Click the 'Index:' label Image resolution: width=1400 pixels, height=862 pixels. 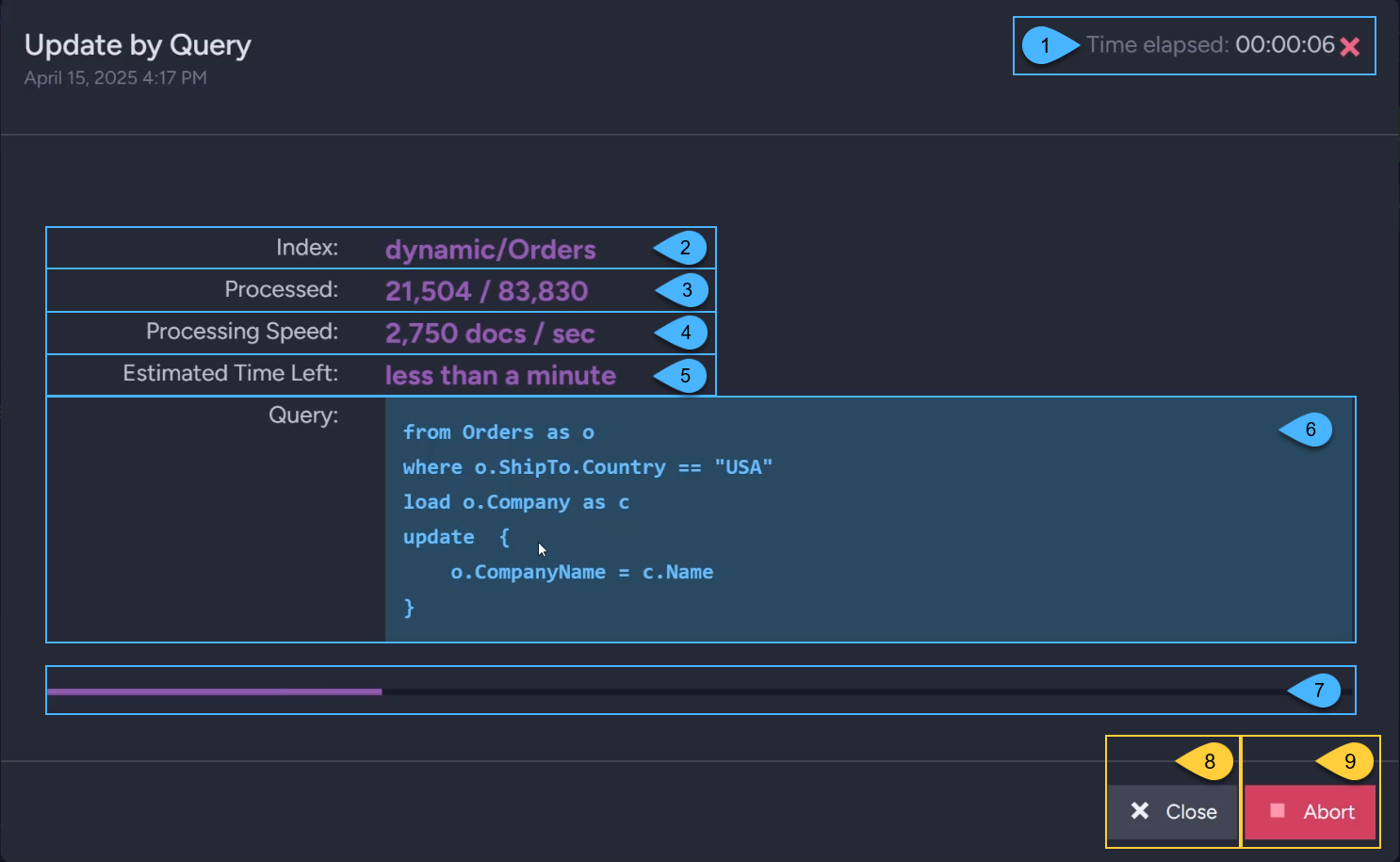tap(307, 248)
